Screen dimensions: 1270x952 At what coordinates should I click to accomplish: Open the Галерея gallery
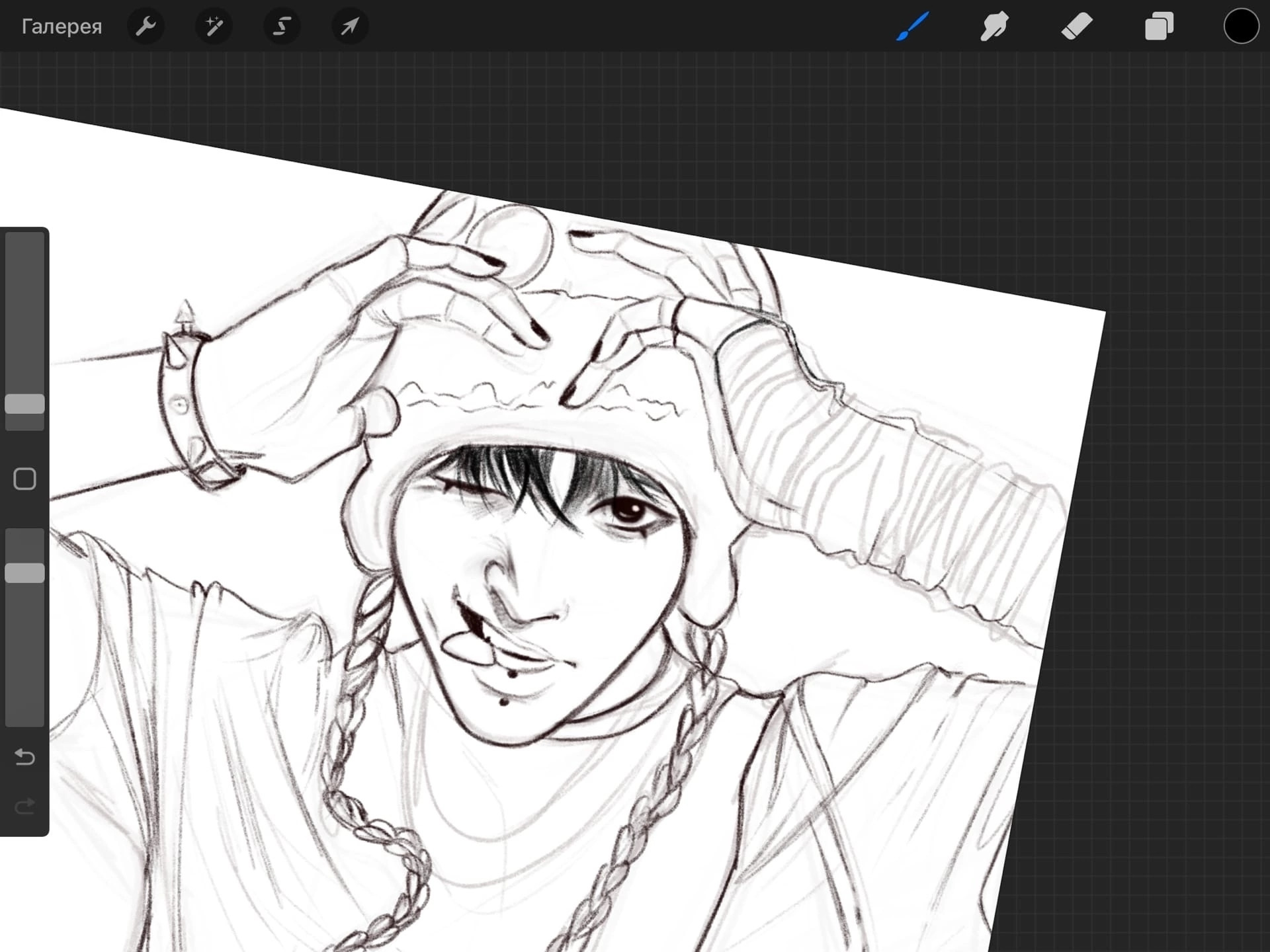point(62,26)
